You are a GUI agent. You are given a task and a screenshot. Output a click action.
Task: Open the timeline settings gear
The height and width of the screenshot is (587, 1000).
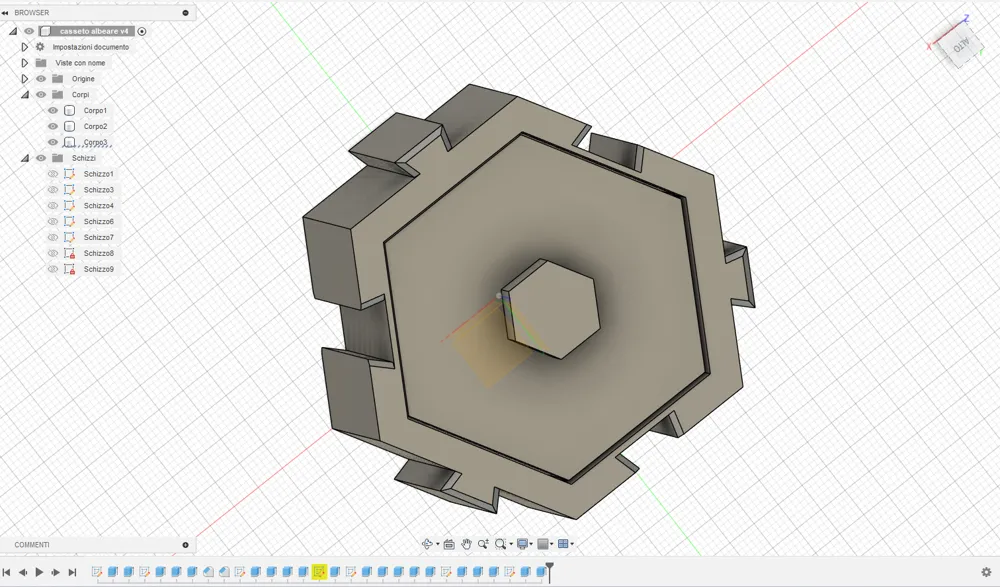[x=986, y=573]
